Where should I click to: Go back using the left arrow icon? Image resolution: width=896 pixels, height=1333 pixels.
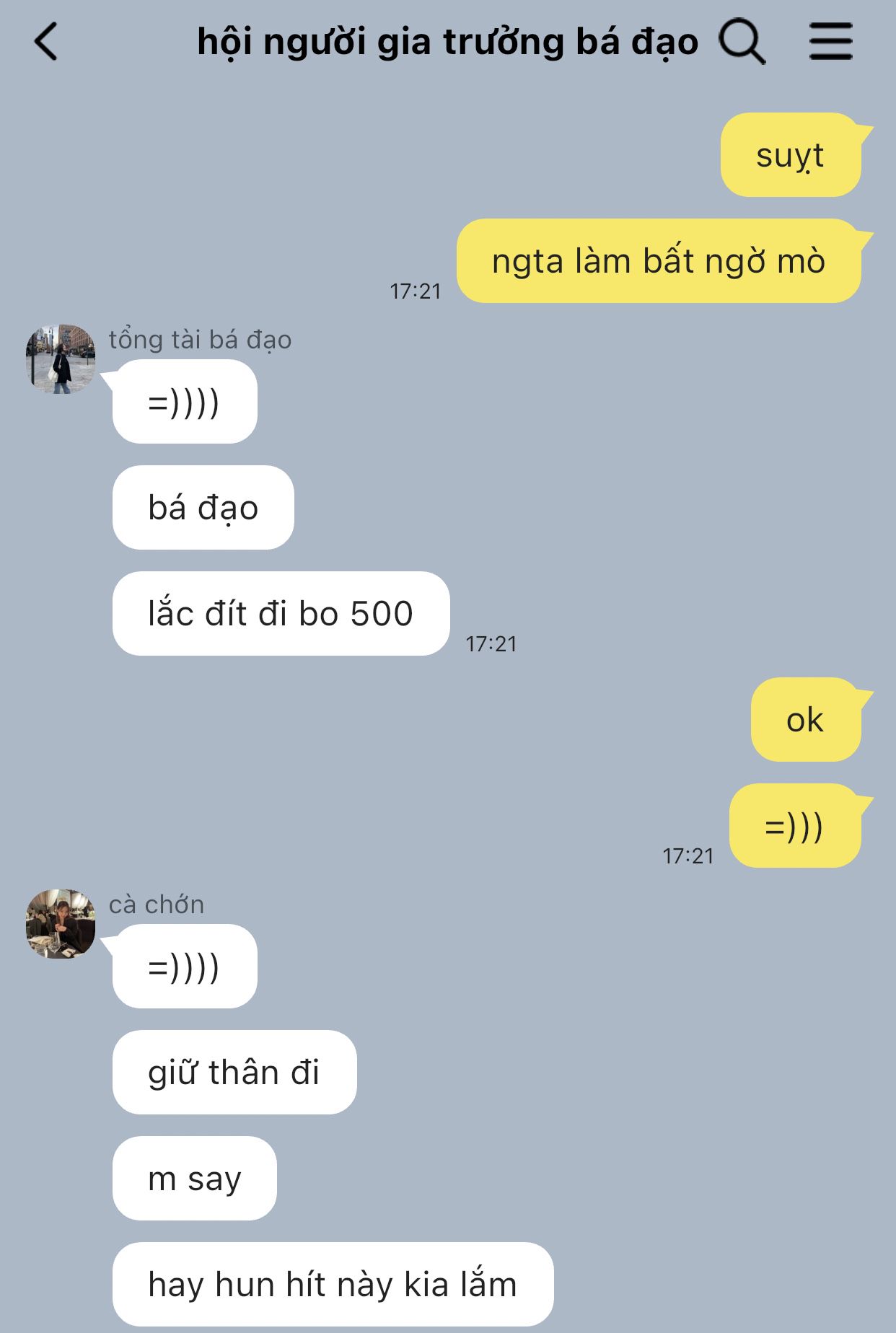coord(45,41)
